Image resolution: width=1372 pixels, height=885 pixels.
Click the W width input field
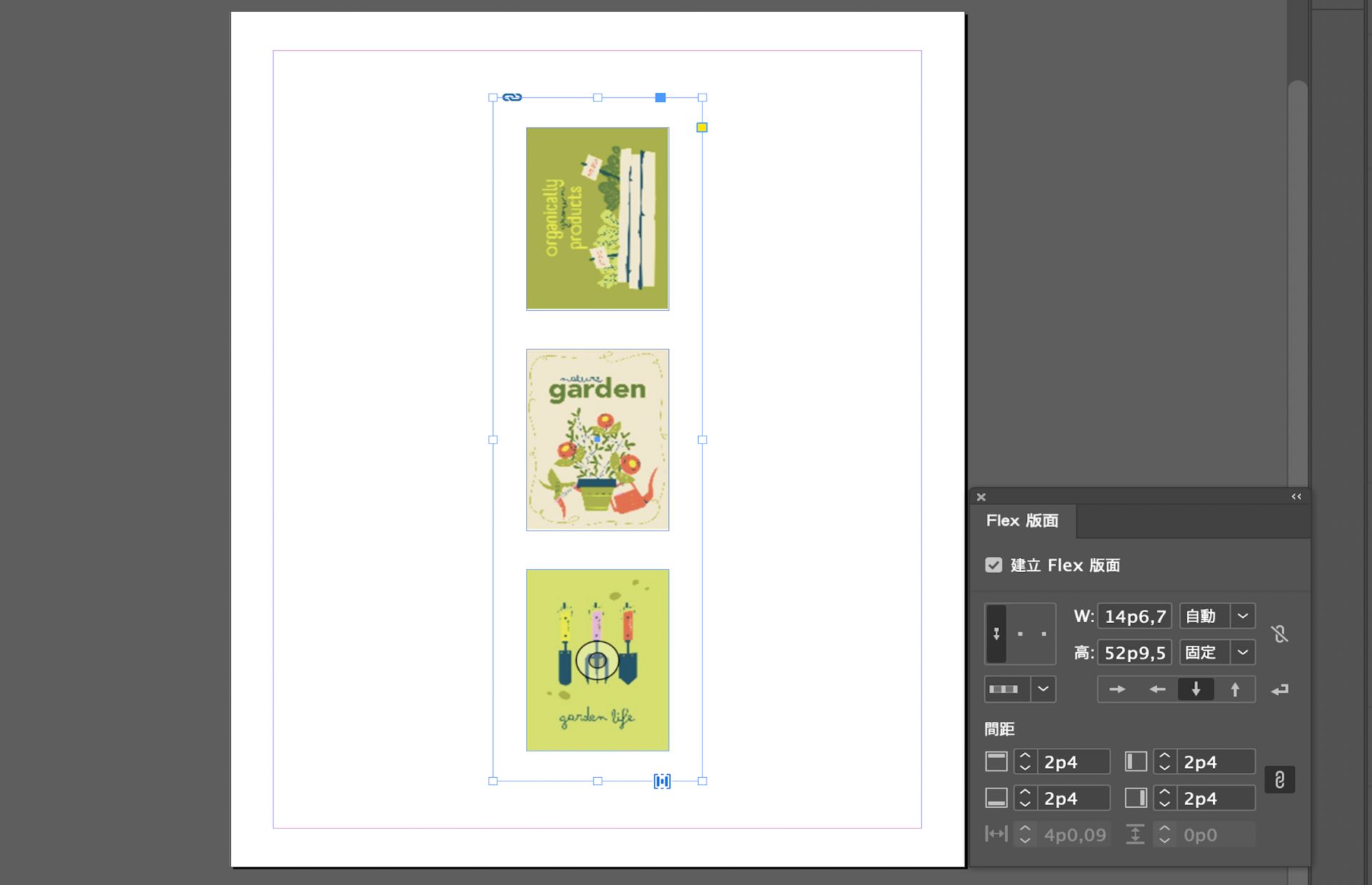click(x=1134, y=616)
